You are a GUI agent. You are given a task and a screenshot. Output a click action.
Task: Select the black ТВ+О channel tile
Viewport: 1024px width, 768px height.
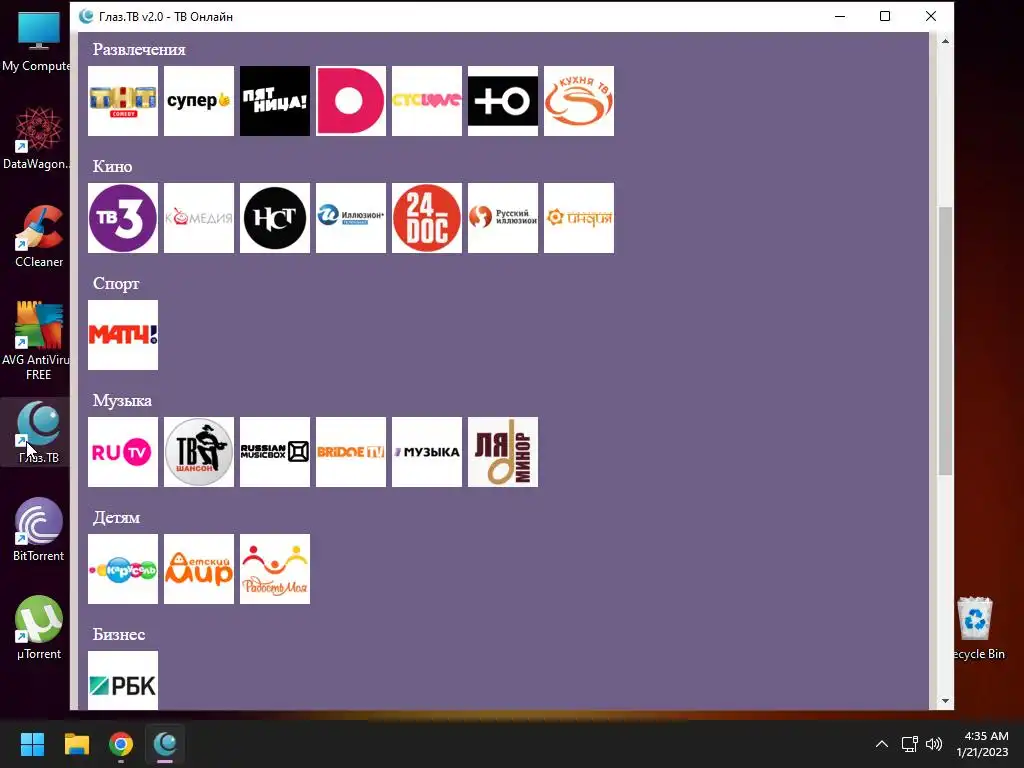(503, 101)
